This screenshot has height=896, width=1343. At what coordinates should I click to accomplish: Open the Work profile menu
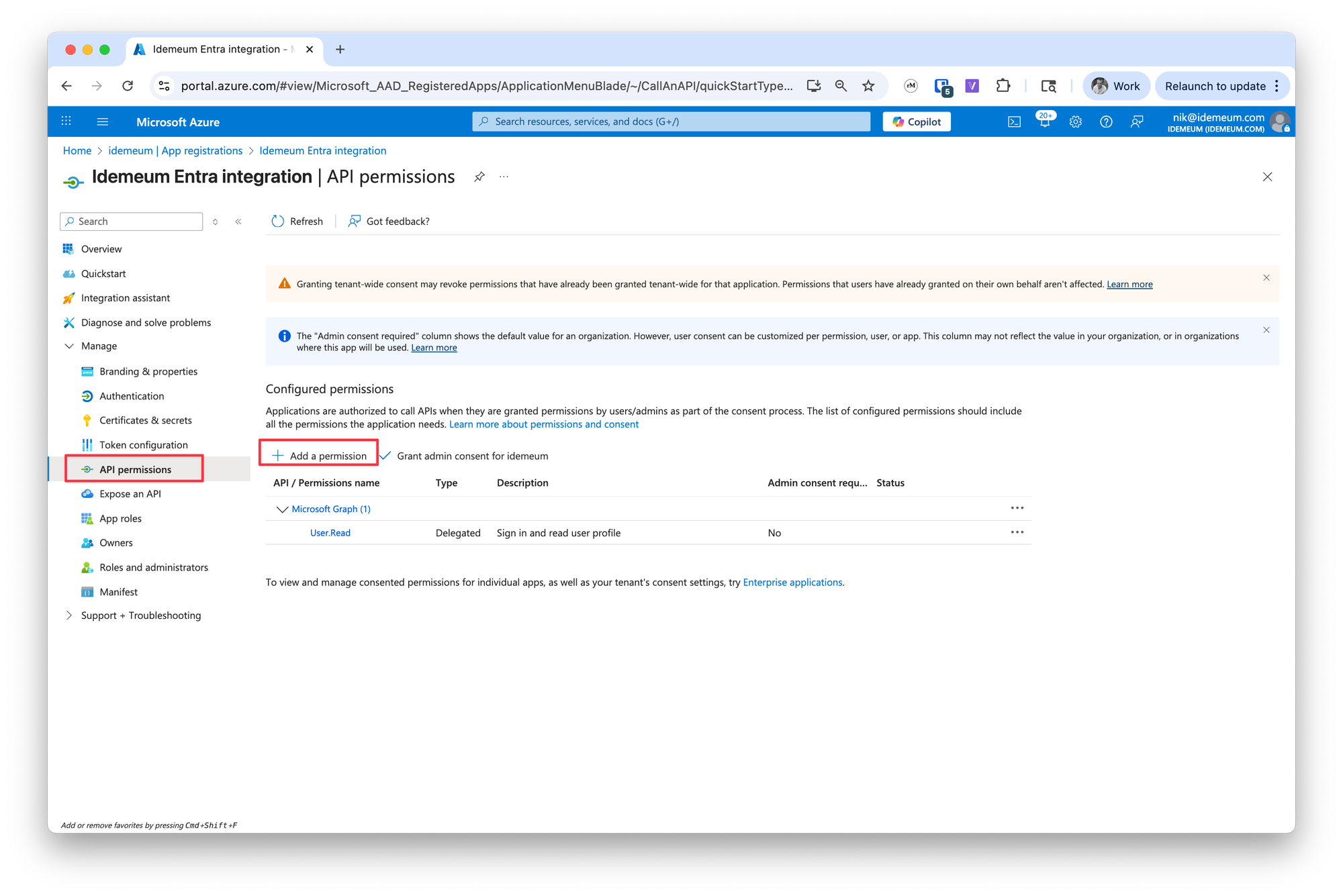[1116, 86]
